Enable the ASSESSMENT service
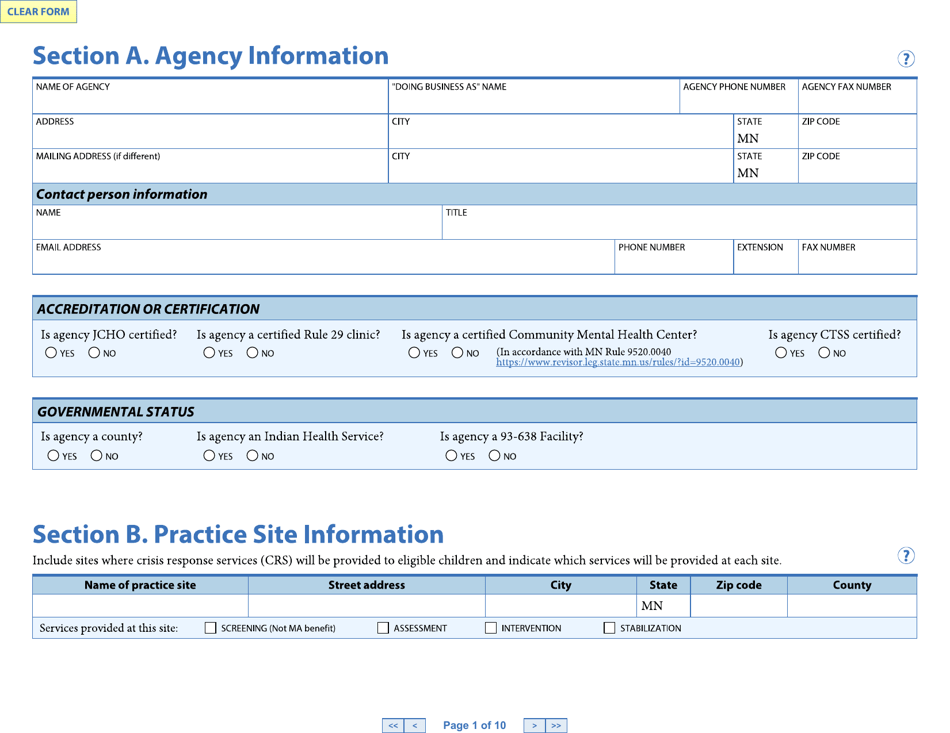 coord(382,627)
